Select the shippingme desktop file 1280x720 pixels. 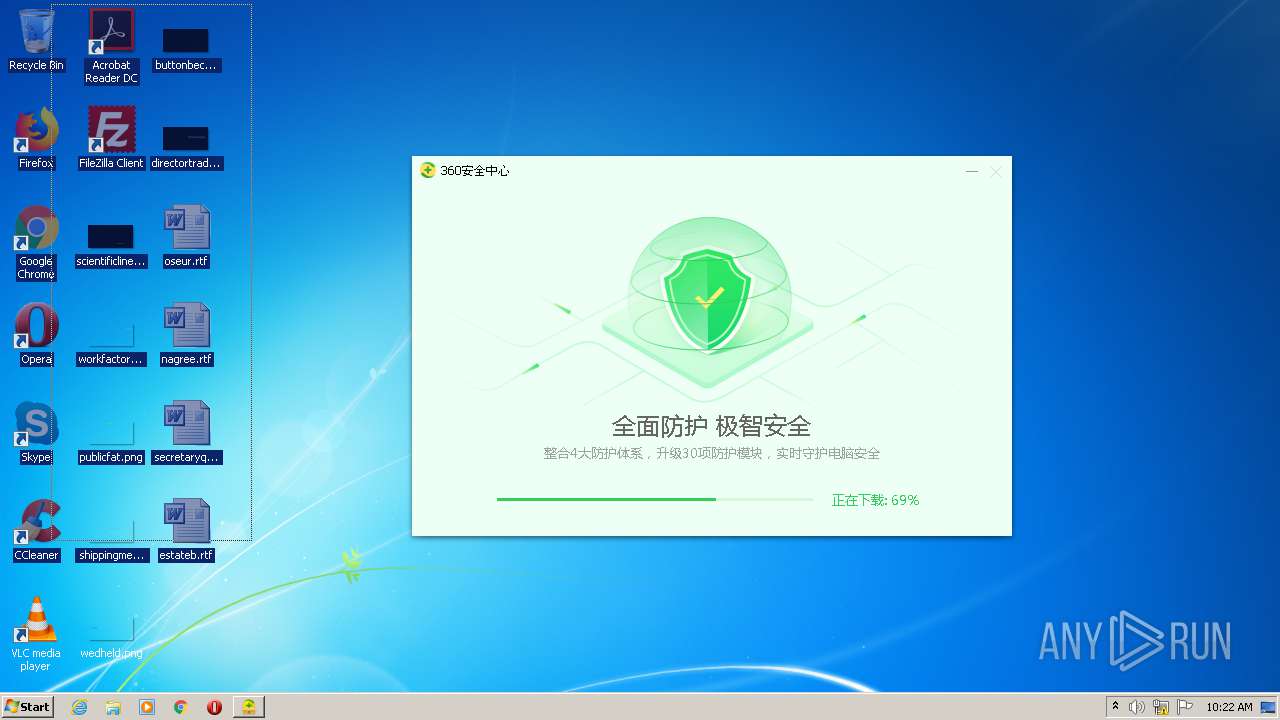[x=111, y=540]
